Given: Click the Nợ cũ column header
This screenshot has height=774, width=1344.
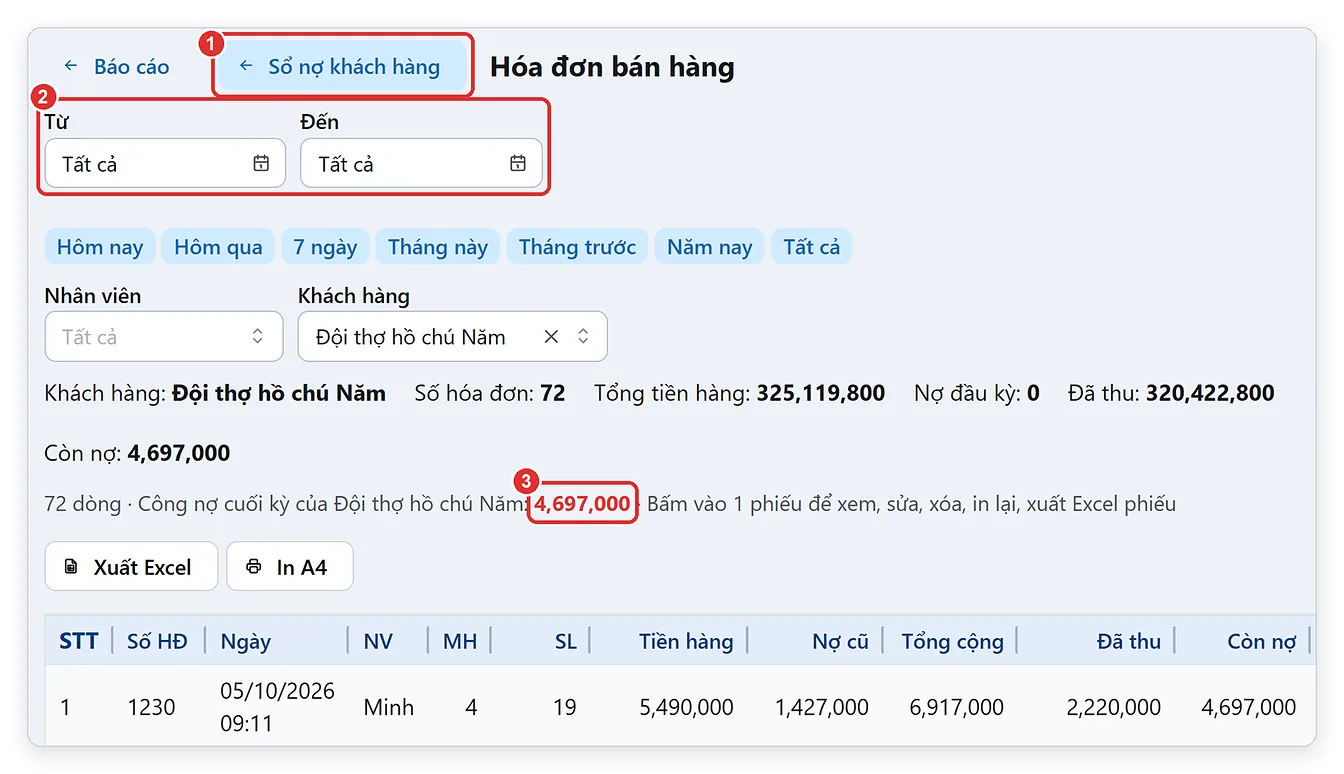Looking at the screenshot, I should point(816,641).
